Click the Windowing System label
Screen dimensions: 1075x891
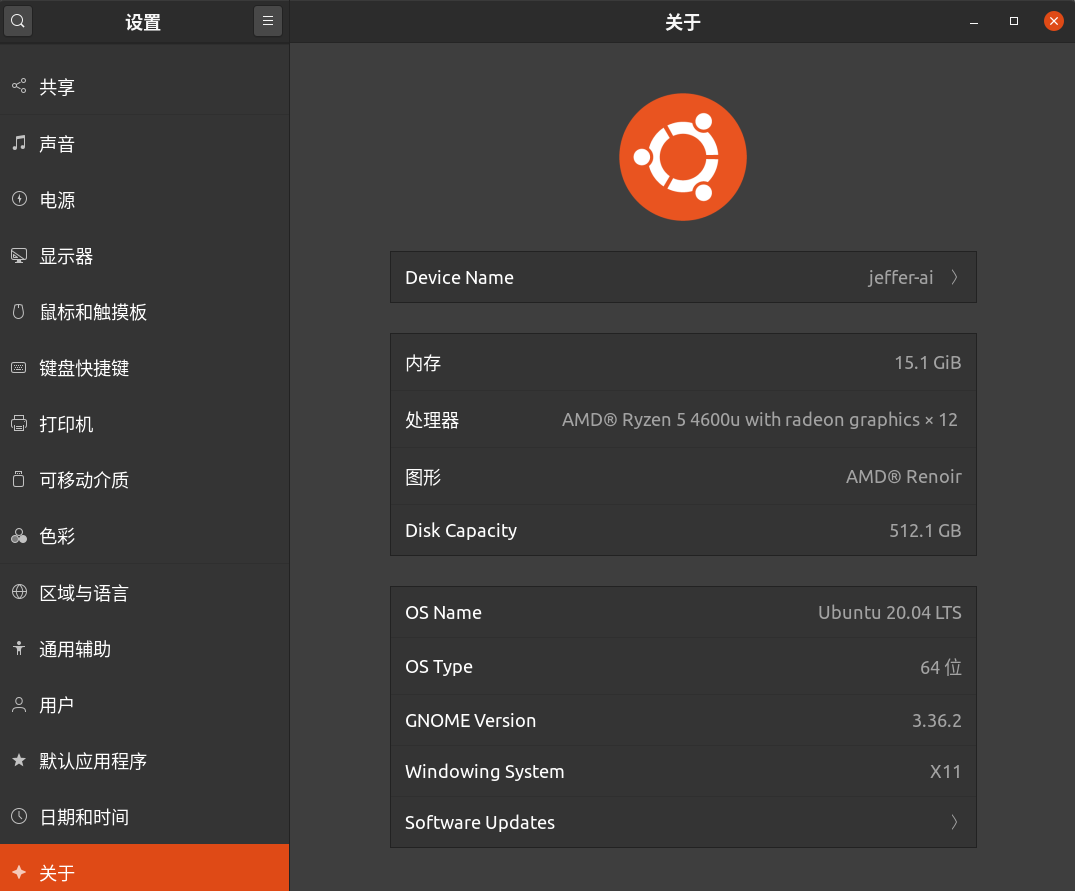(485, 772)
